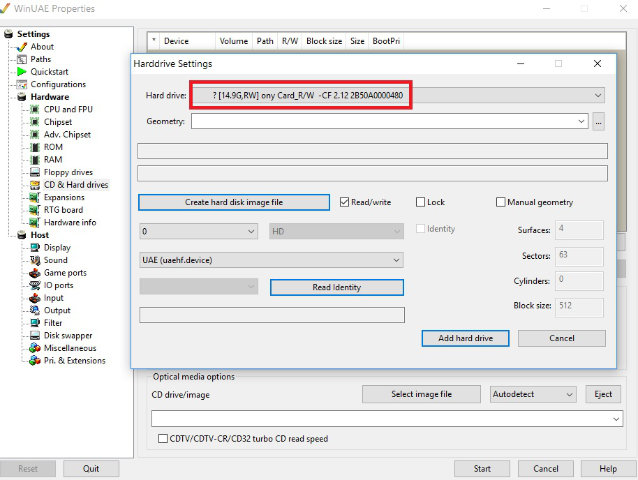The height and width of the screenshot is (480, 638).
Task: Click the Block size input field
Action: [x=579, y=307]
